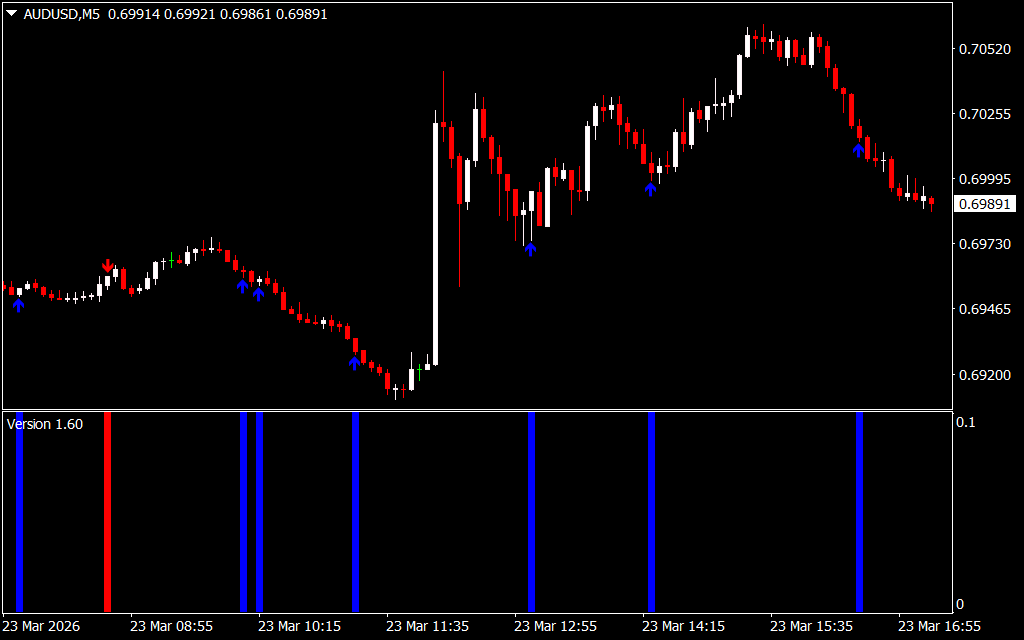Viewport: 1024px width, 640px height.
Task: Select the blue arrow nearest the 0.69200 level
Action: (x=354, y=363)
